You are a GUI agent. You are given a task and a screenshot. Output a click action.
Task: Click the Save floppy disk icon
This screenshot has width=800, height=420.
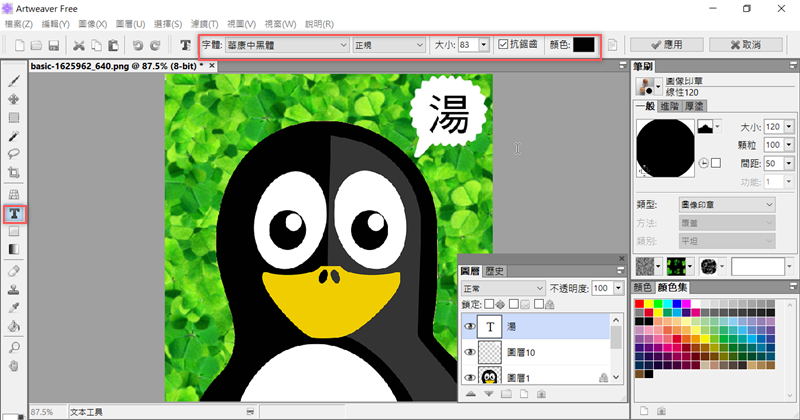(54, 45)
